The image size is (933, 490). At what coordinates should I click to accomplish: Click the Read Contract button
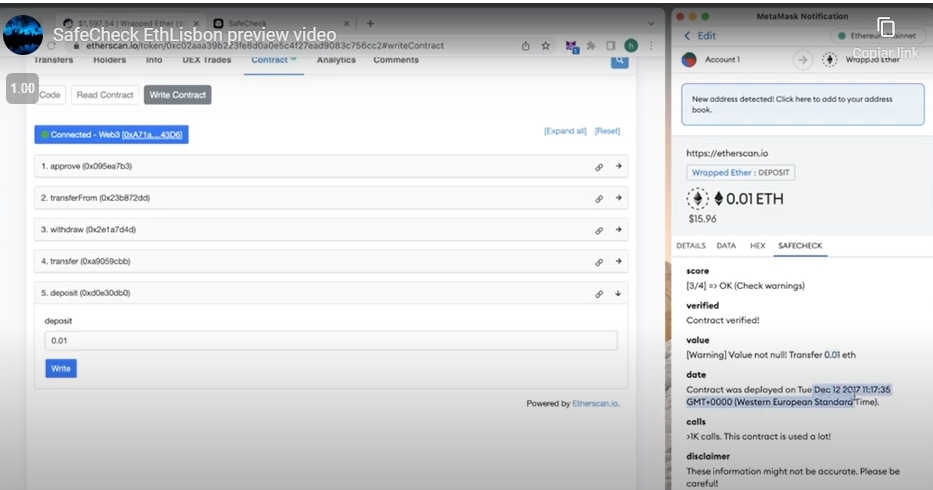[x=105, y=95]
